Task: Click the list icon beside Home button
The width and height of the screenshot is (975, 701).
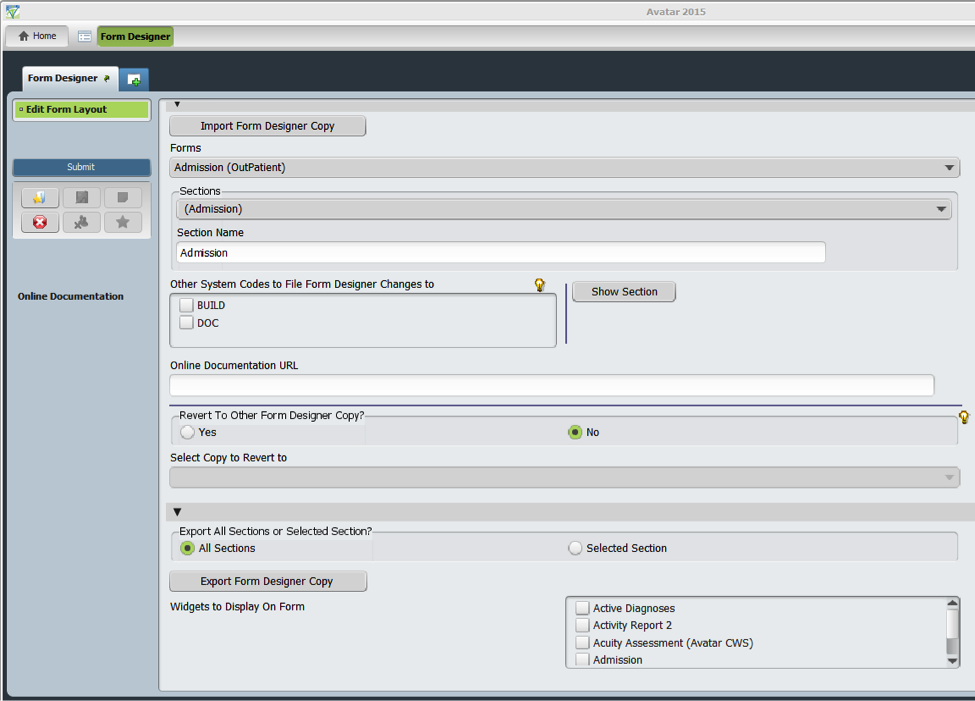Action: 84,35
